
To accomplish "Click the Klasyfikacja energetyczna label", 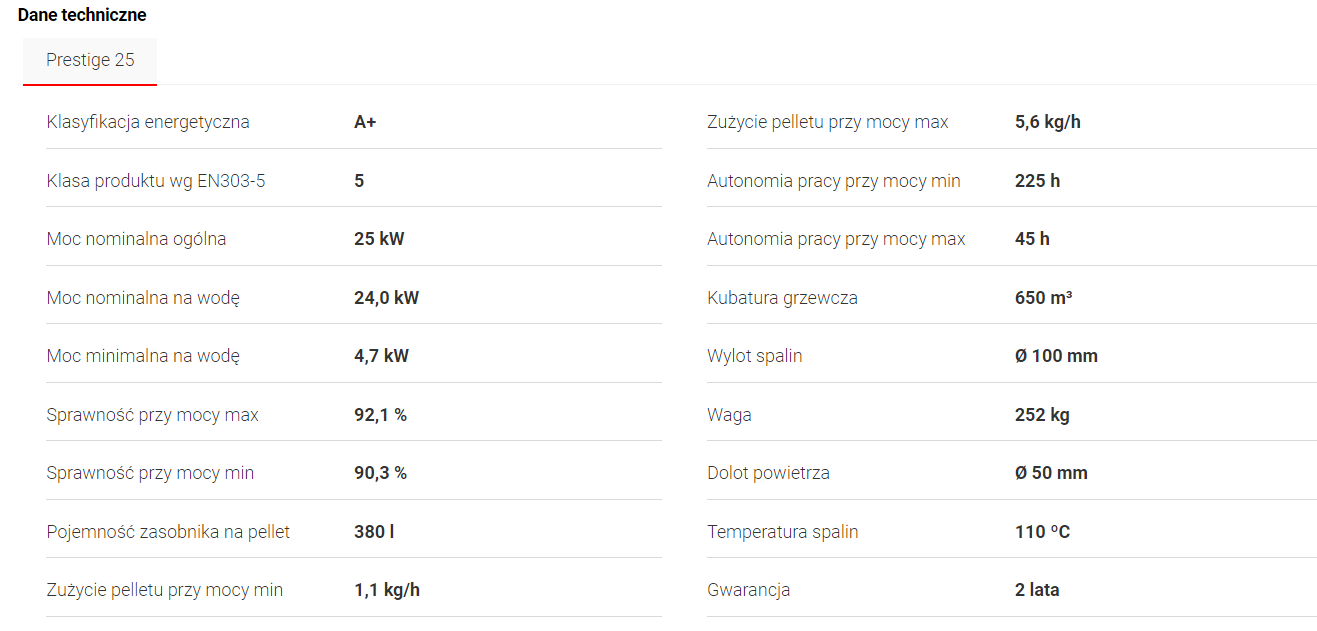I will (x=148, y=122).
